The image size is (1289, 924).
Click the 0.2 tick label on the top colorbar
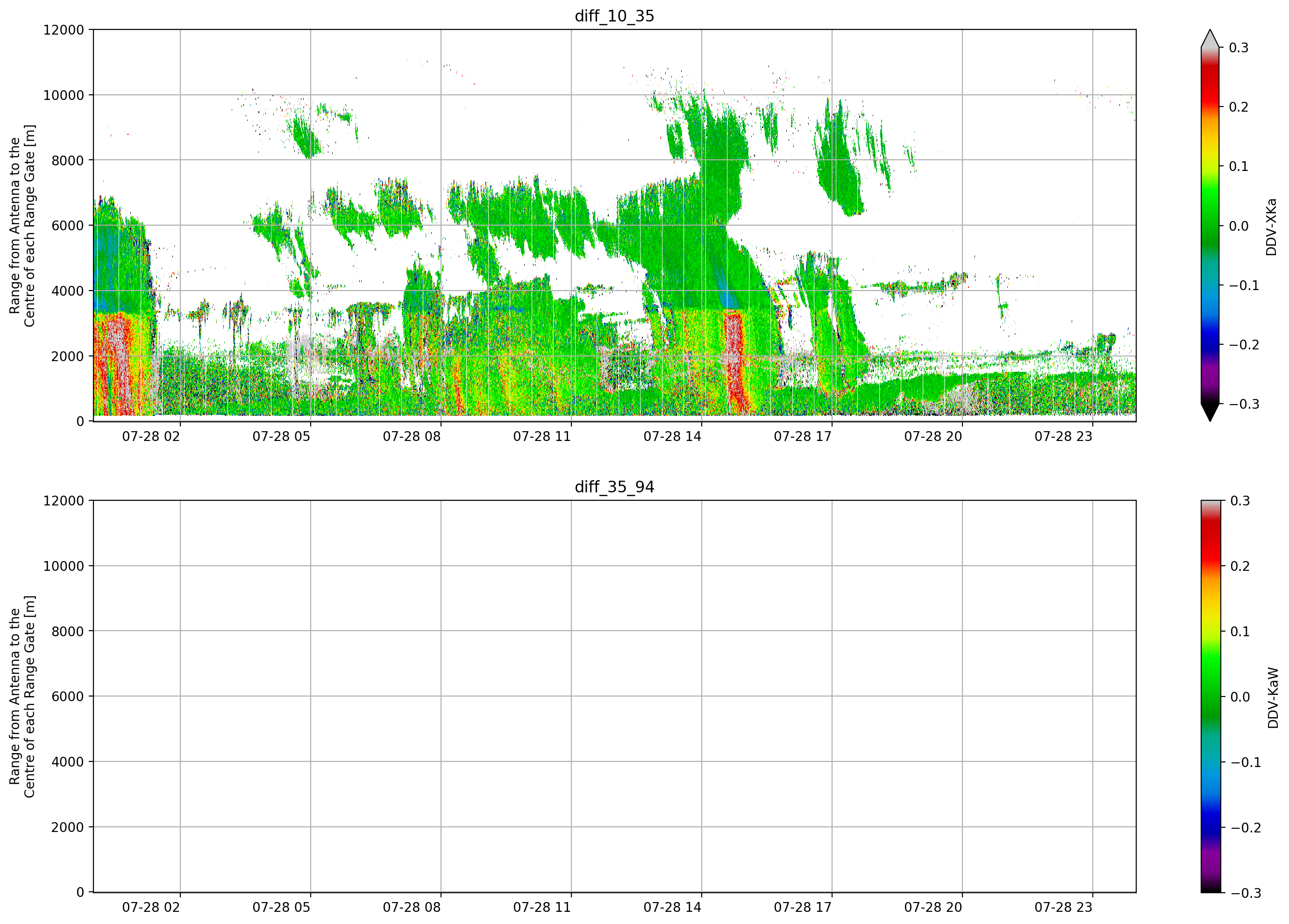(x=1239, y=107)
